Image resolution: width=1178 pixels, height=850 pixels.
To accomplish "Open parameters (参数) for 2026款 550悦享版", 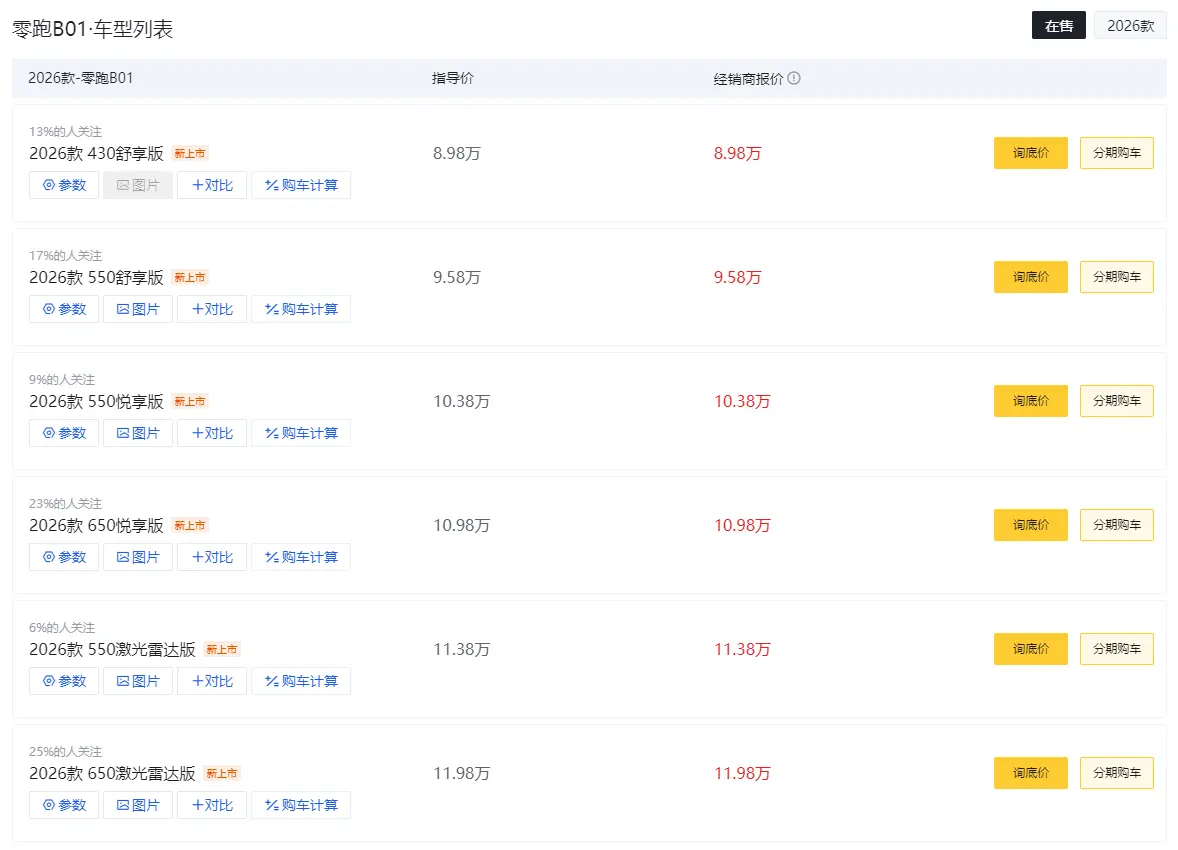I will pos(63,433).
